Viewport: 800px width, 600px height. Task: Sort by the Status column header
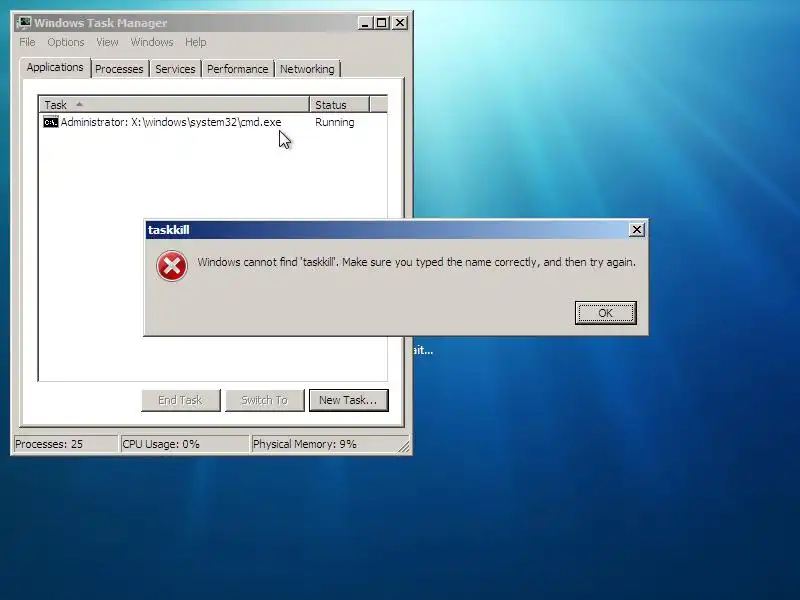pyautogui.click(x=339, y=105)
